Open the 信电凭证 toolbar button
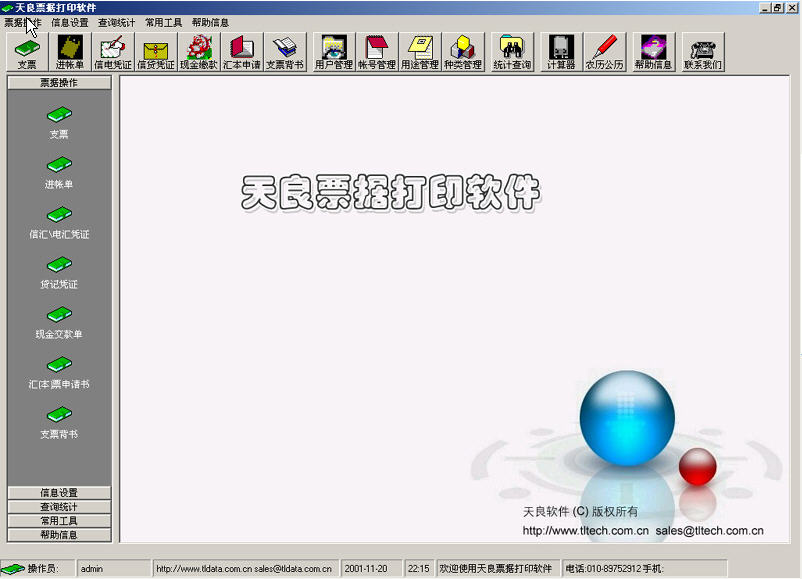The height and width of the screenshot is (579, 802). point(113,52)
